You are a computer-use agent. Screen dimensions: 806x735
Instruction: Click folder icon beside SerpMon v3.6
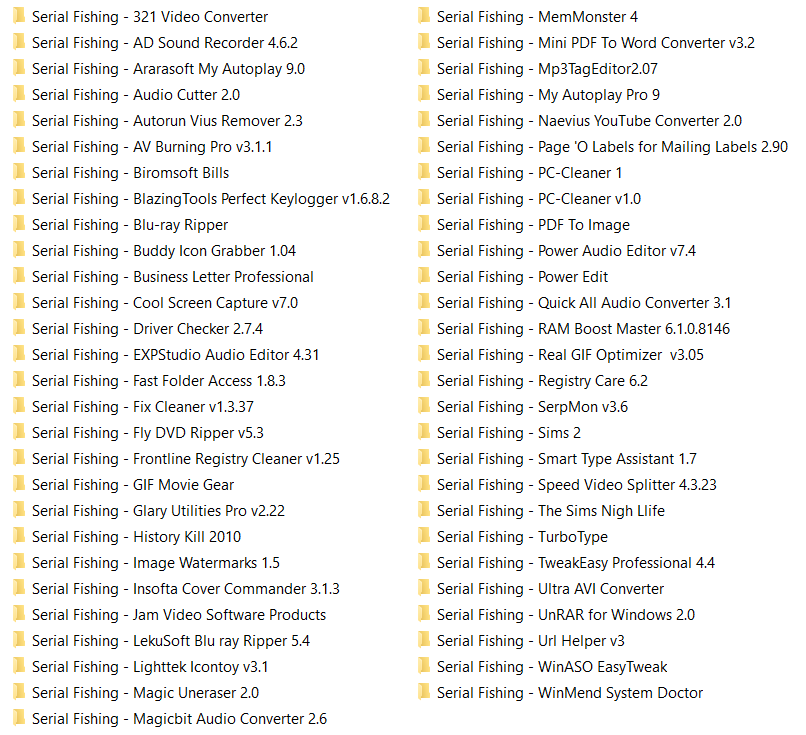pyautogui.click(x=424, y=406)
